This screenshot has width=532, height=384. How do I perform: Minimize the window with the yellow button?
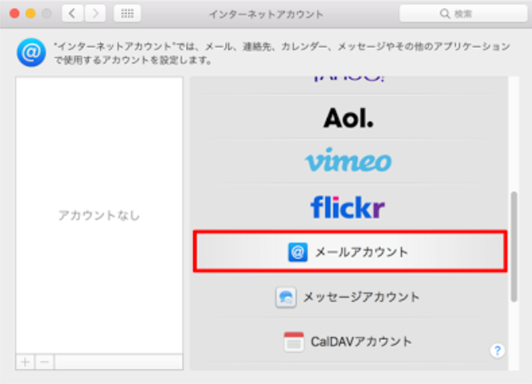pos(31,14)
